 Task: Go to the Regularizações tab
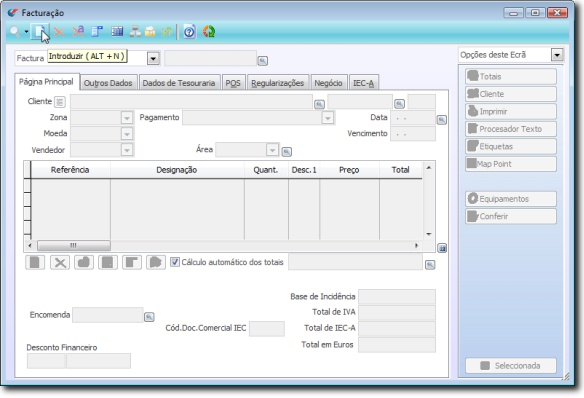[277, 83]
